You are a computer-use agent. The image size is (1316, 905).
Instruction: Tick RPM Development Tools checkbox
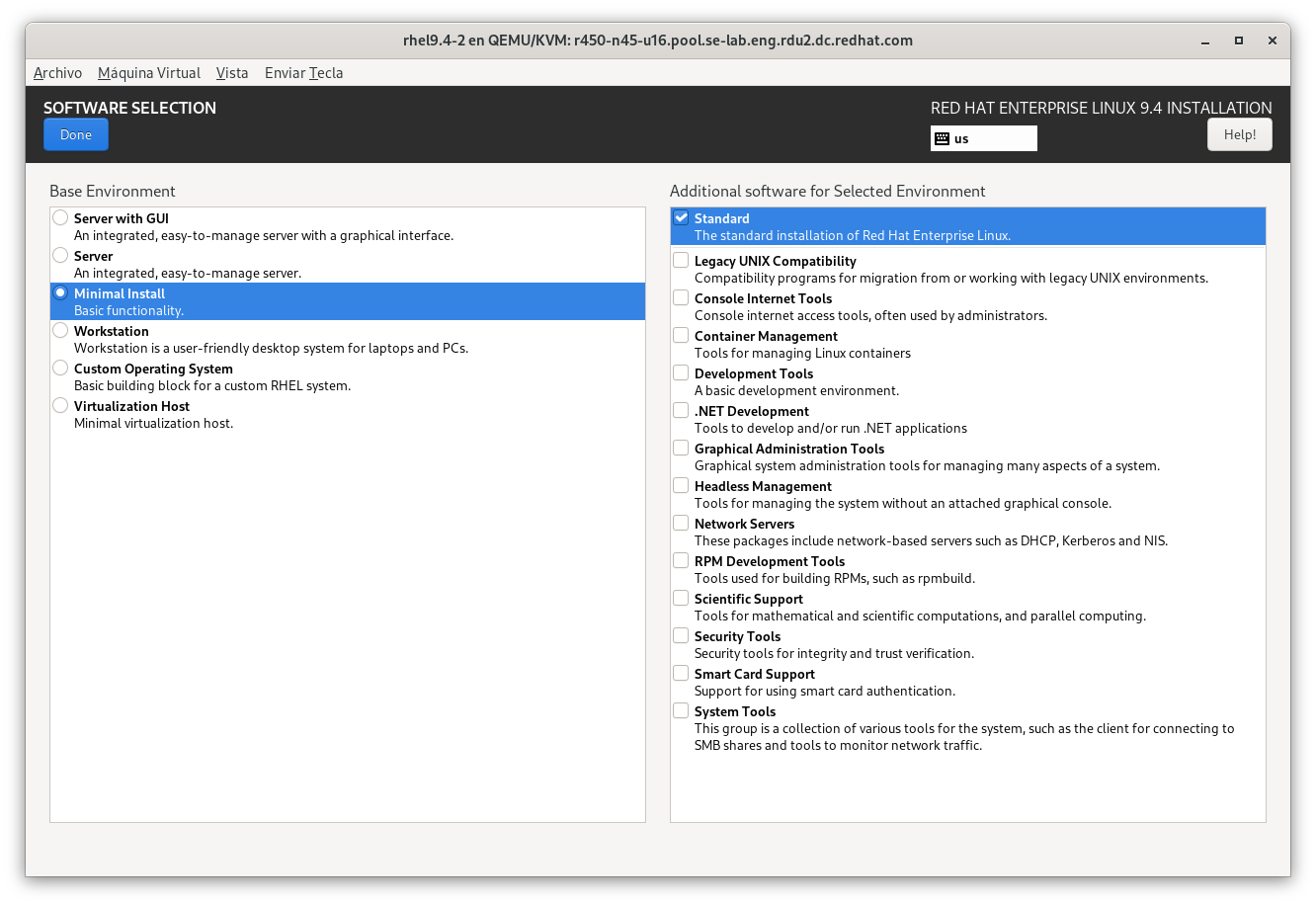point(681,560)
